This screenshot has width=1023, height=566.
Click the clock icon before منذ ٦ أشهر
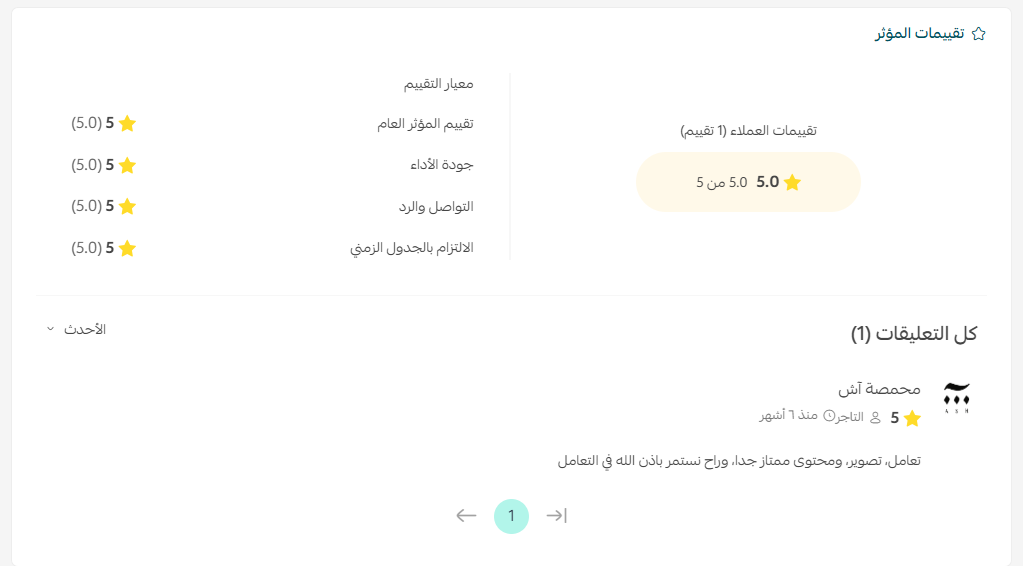coord(829,416)
